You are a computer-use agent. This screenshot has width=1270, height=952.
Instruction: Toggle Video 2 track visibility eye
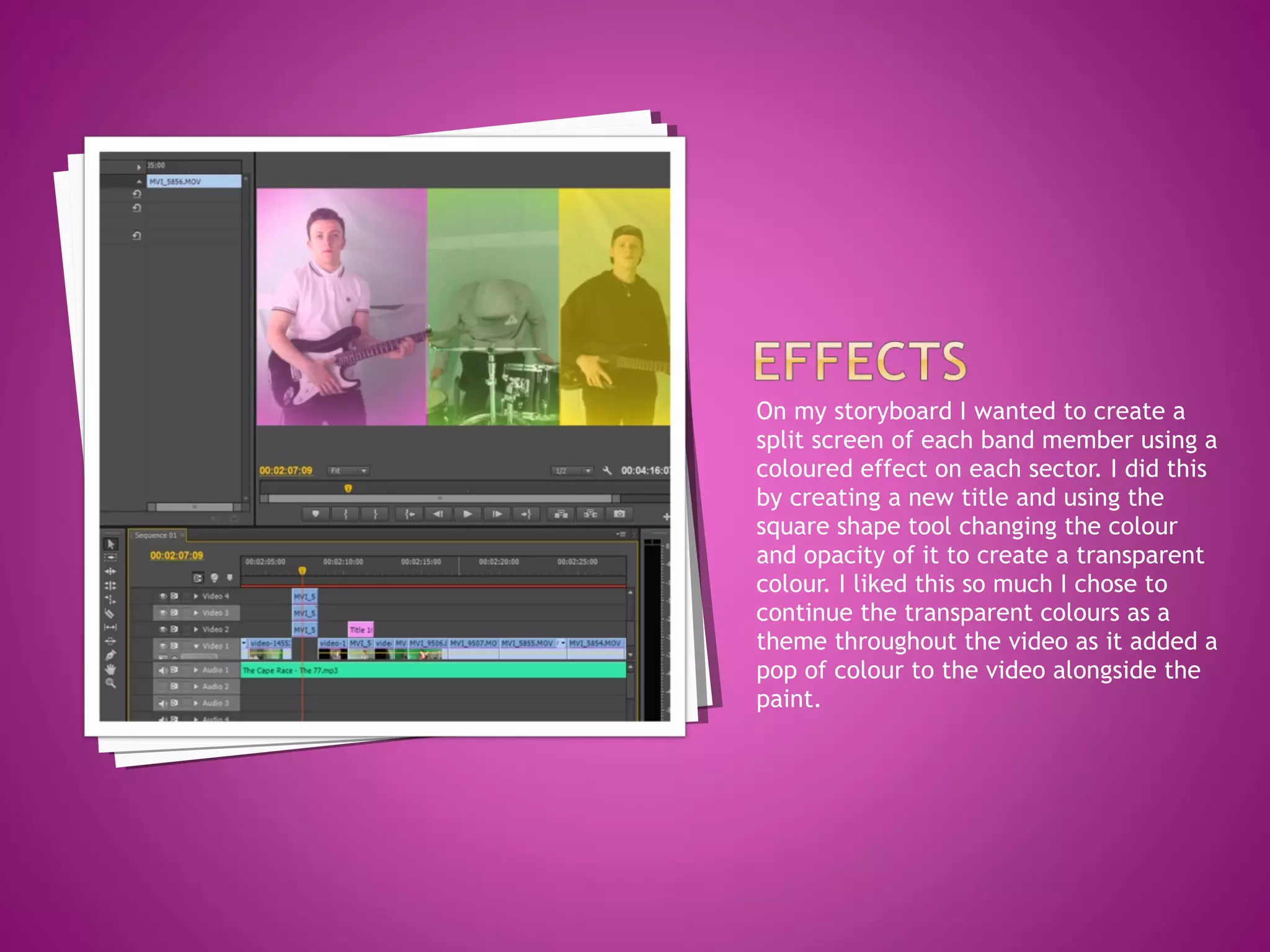163,629
